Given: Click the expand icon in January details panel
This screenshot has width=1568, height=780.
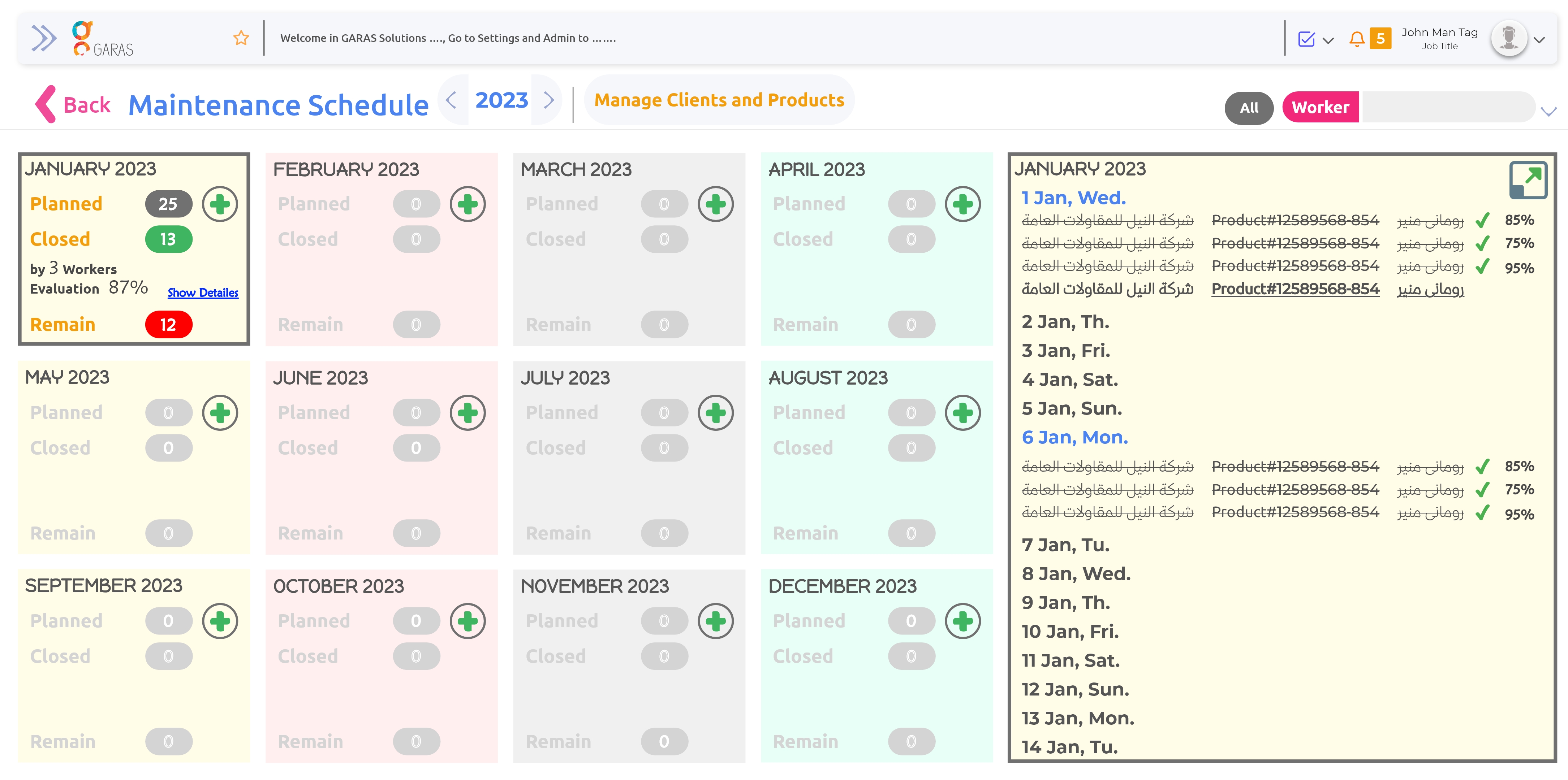Looking at the screenshot, I should 1528,180.
